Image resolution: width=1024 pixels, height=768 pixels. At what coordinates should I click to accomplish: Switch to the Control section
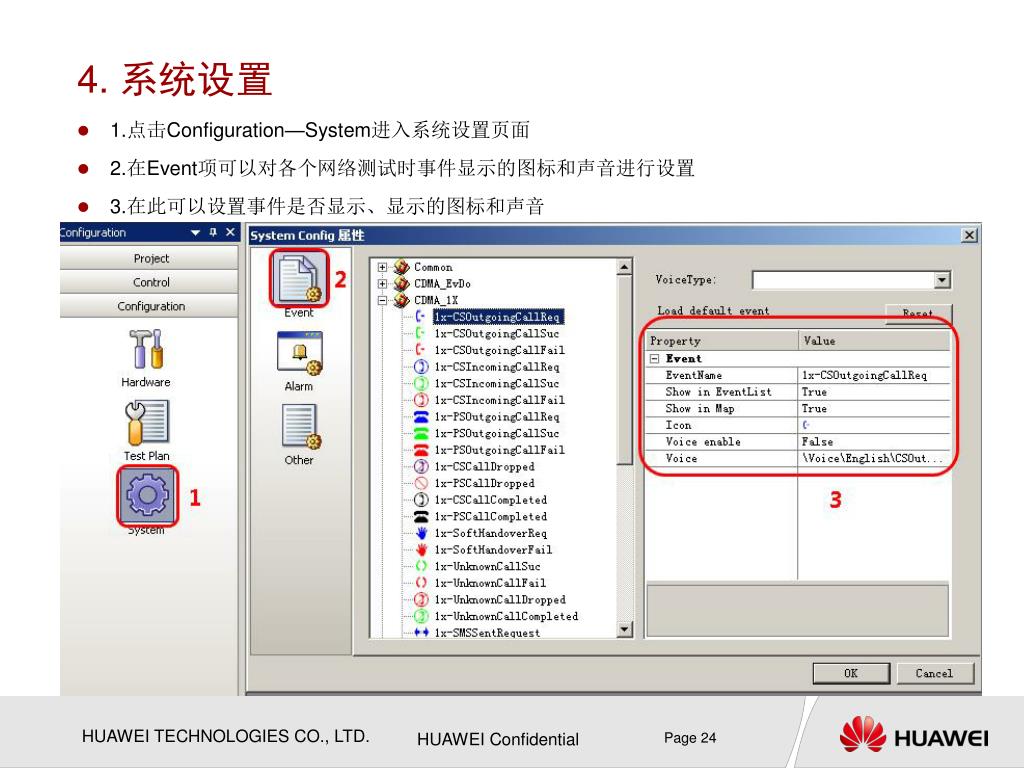click(150, 282)
